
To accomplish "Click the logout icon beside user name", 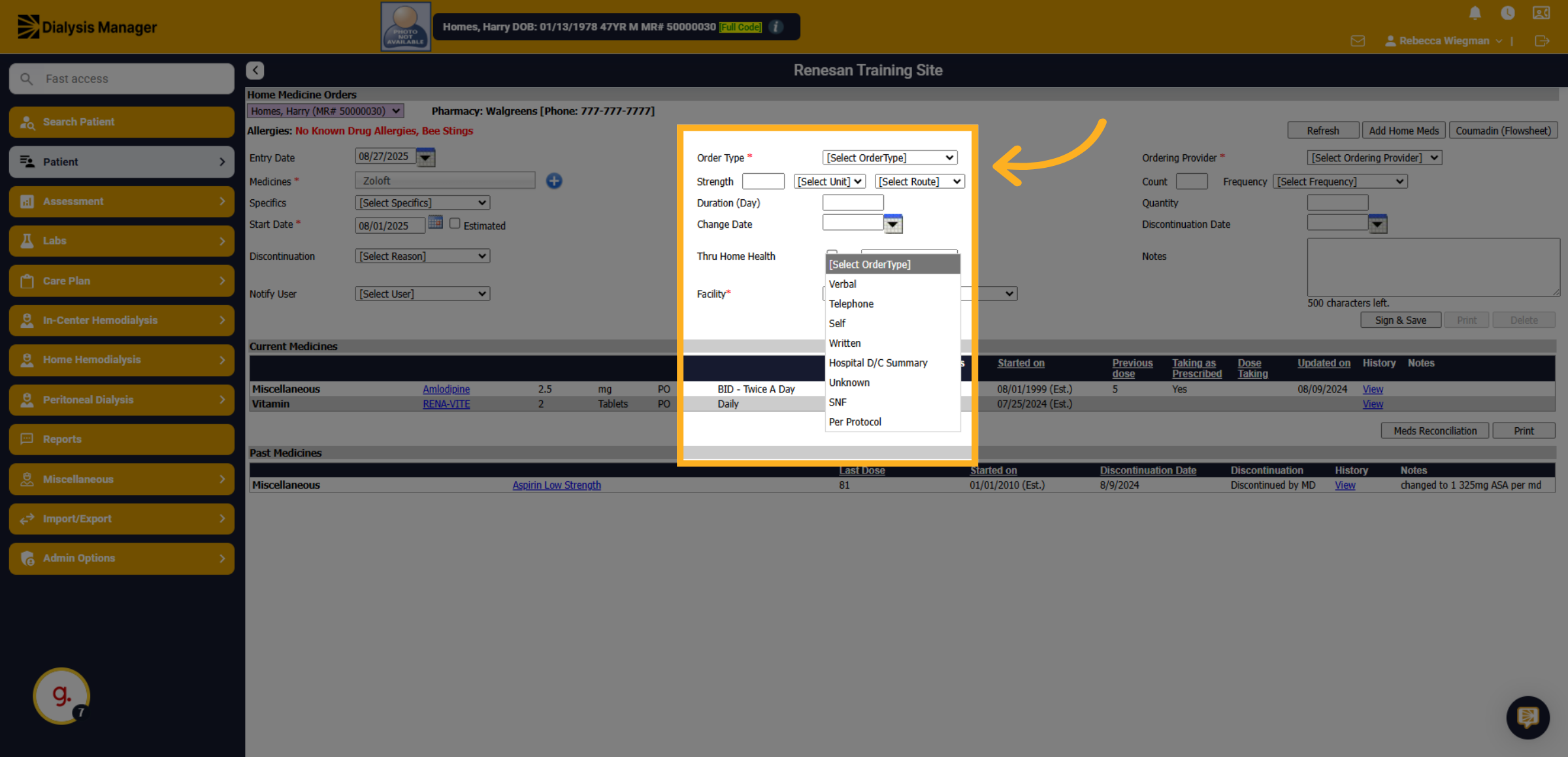I will (1542, 41).
